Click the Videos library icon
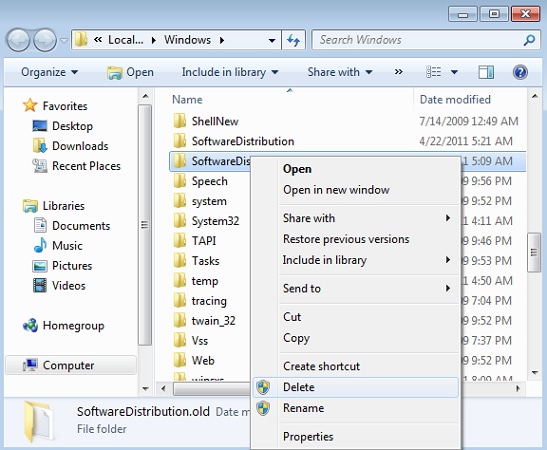The height and width of the screenshot is (450, 547). pos(40,286)
